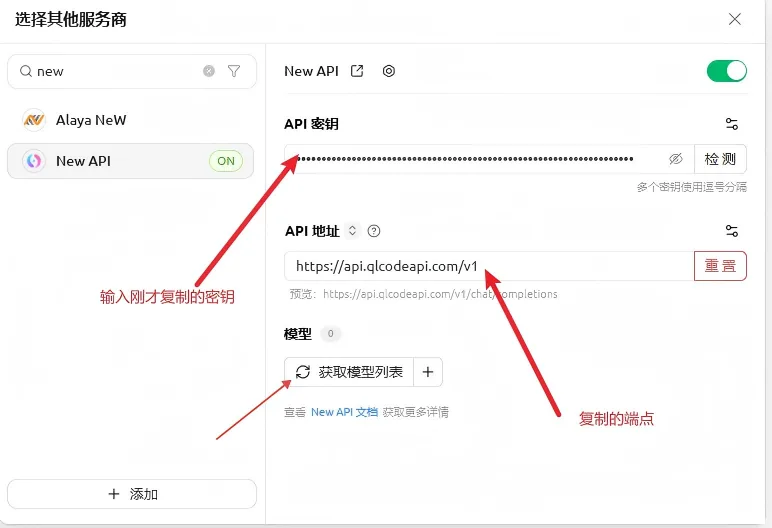Click the 模型 count badge 0
772x528 pixels.
click(x=330, y=334)
